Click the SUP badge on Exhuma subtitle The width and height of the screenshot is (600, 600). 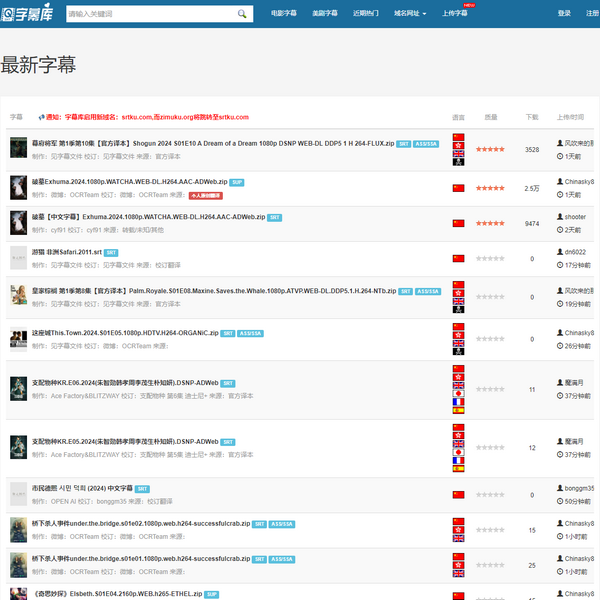click(x=238, y=182)
